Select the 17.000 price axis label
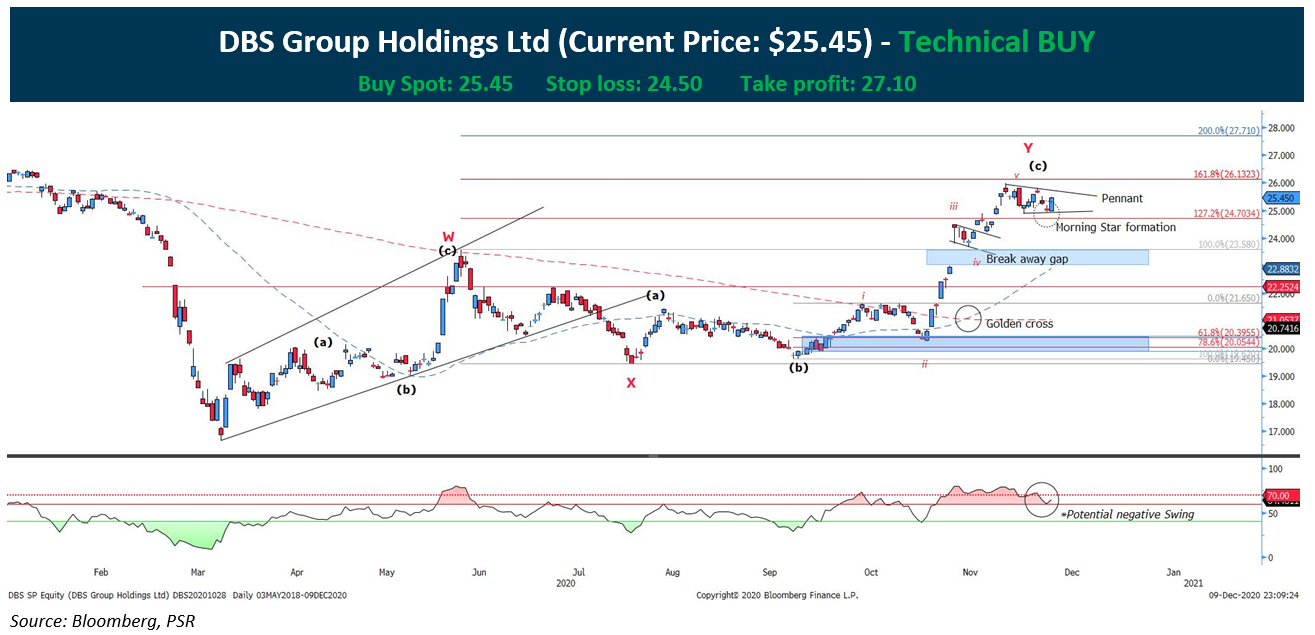Image resolution: width=1315 pixels, height=635 pixels. tap(1284, 433)
